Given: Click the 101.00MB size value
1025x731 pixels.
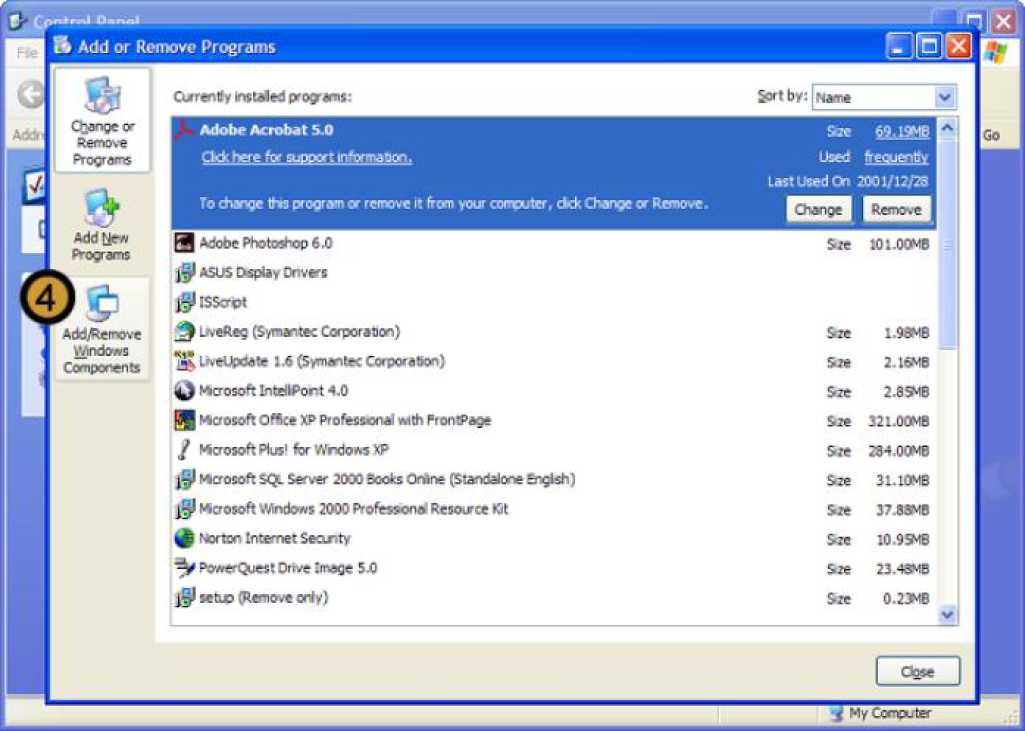Looking at the screenshot, I should [x=899, y=245].
